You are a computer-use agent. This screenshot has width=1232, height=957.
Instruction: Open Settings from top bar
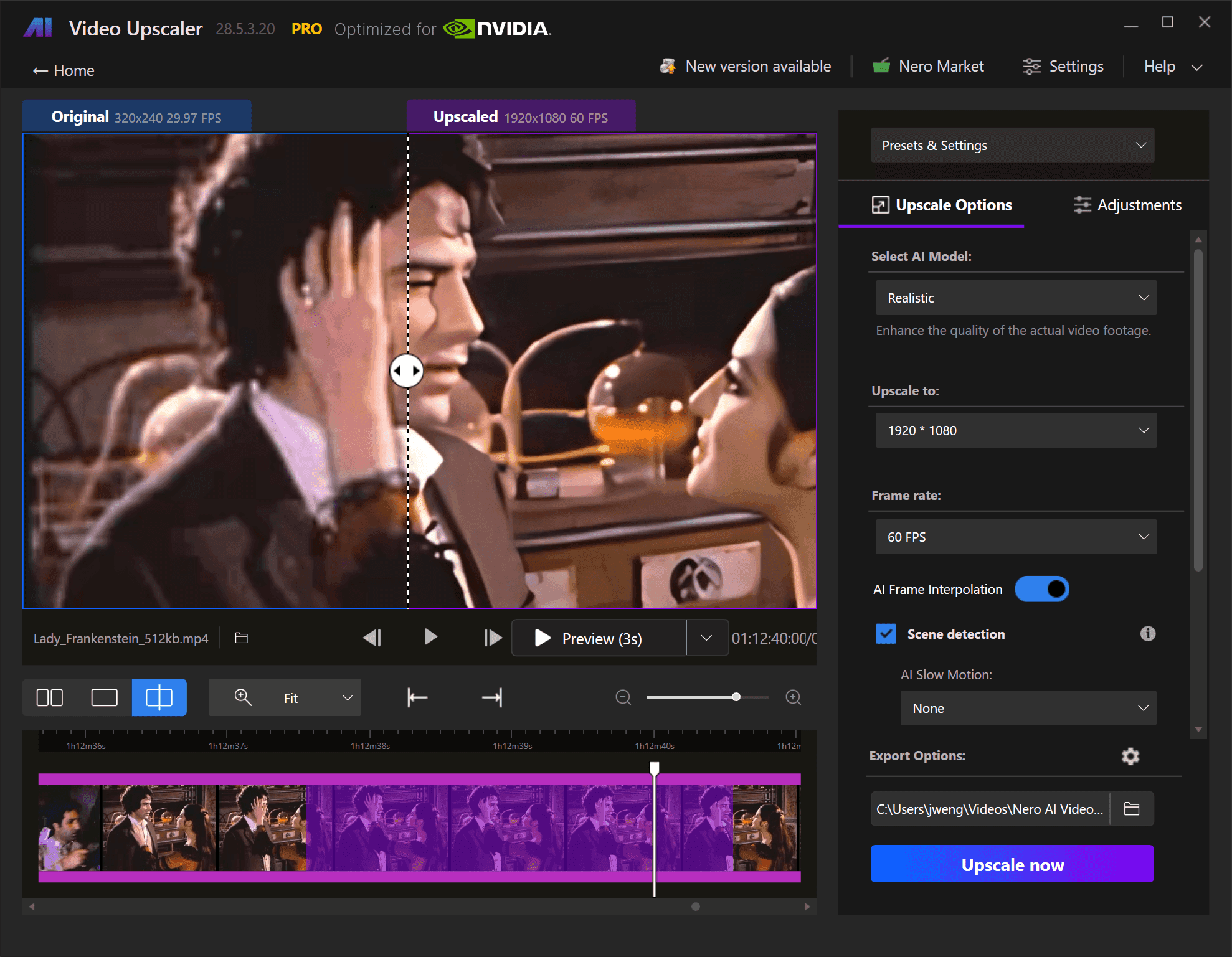click(1063, 67)
